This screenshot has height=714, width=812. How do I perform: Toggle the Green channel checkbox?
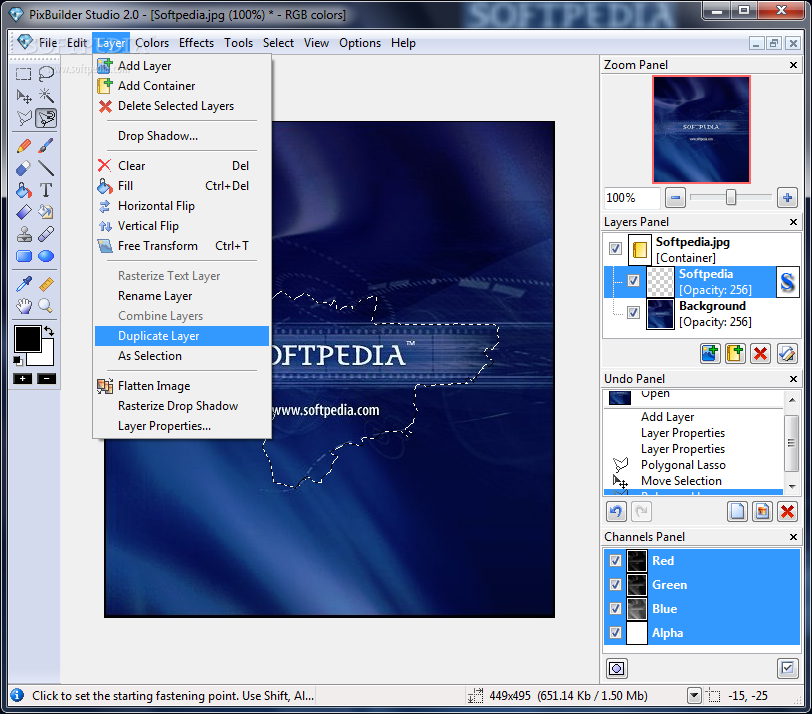pyautogui.click(x=615, y=585)
